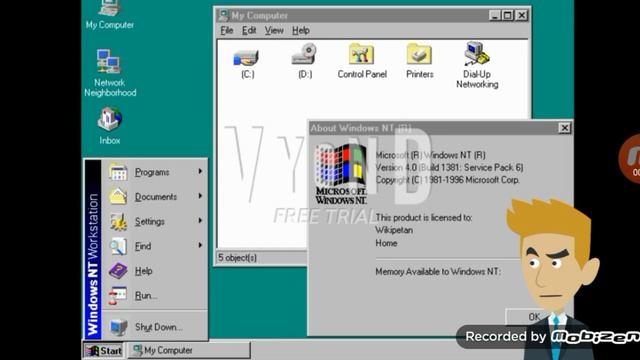640x360 pixels.
Task: Click the '5 object(s)' status bar text
Action: 237,258
